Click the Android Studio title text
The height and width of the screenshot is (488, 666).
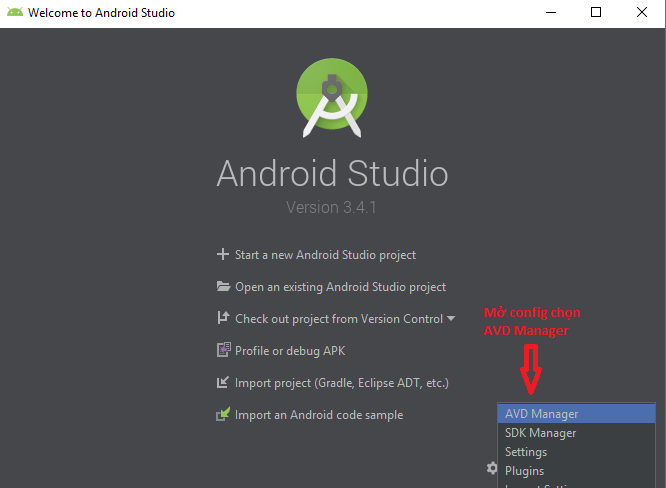point(332,173)
